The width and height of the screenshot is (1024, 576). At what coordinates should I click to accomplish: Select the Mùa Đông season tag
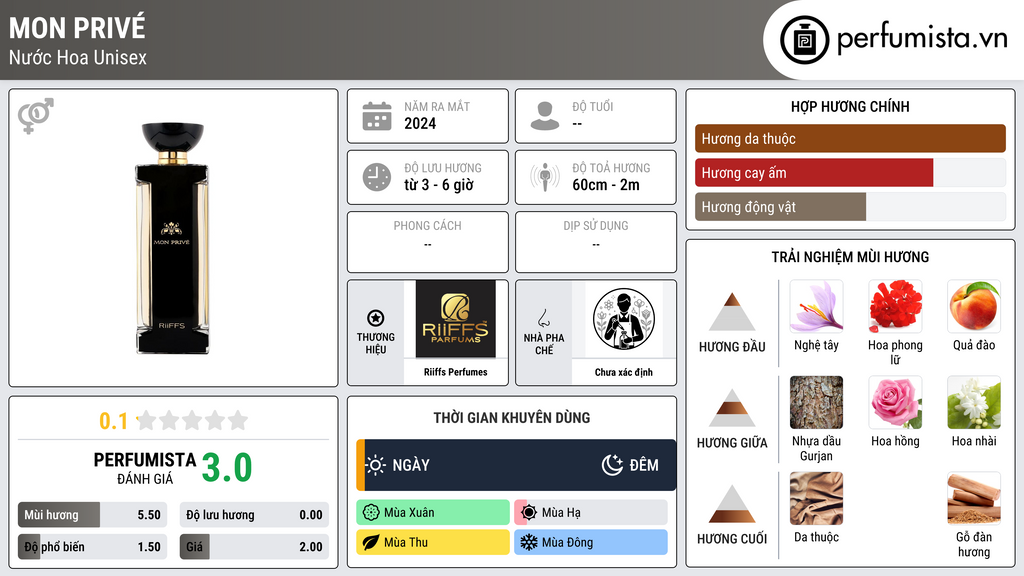click(590, 542)
